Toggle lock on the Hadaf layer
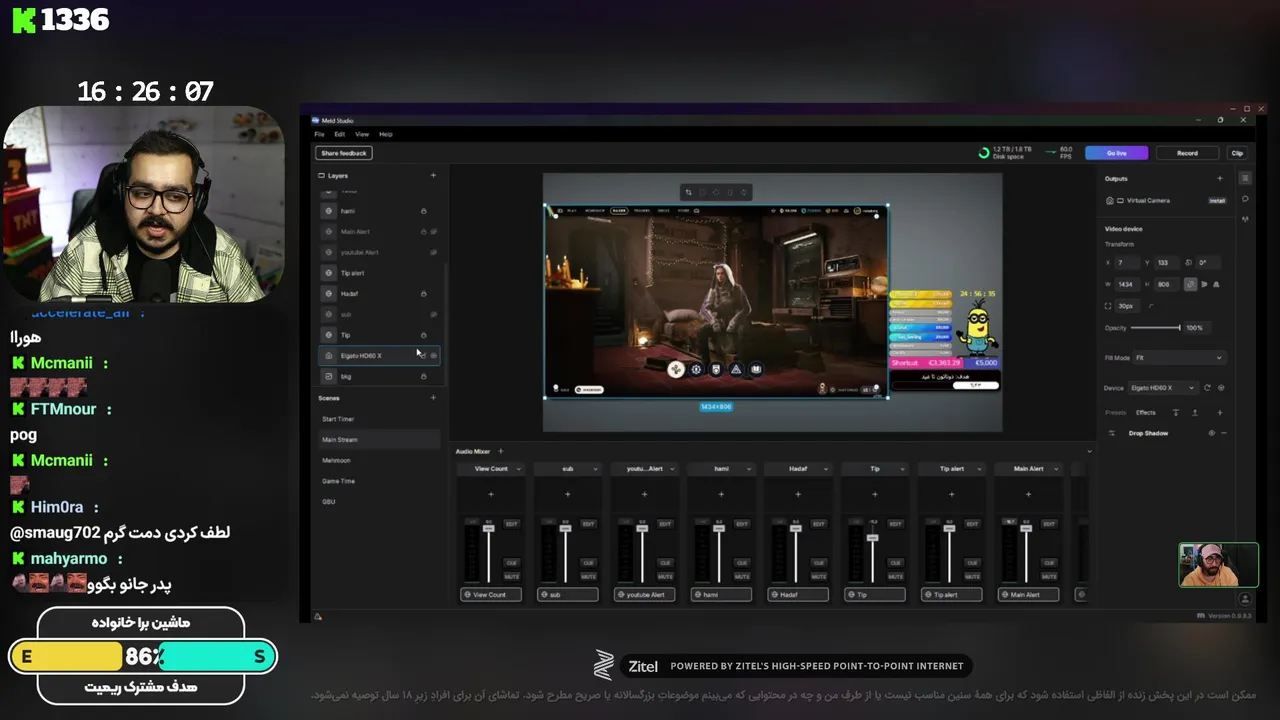This screenshot has width=1280, height=720. coord(423,293)
